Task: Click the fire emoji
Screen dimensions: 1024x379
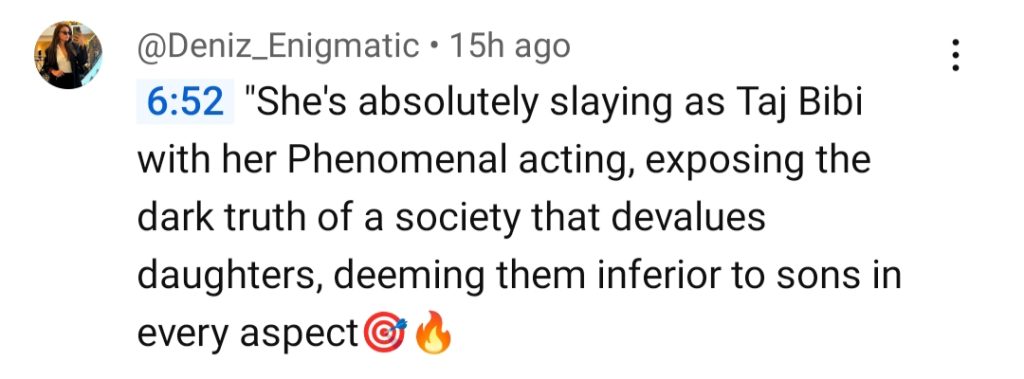Action: click(433, 333)
